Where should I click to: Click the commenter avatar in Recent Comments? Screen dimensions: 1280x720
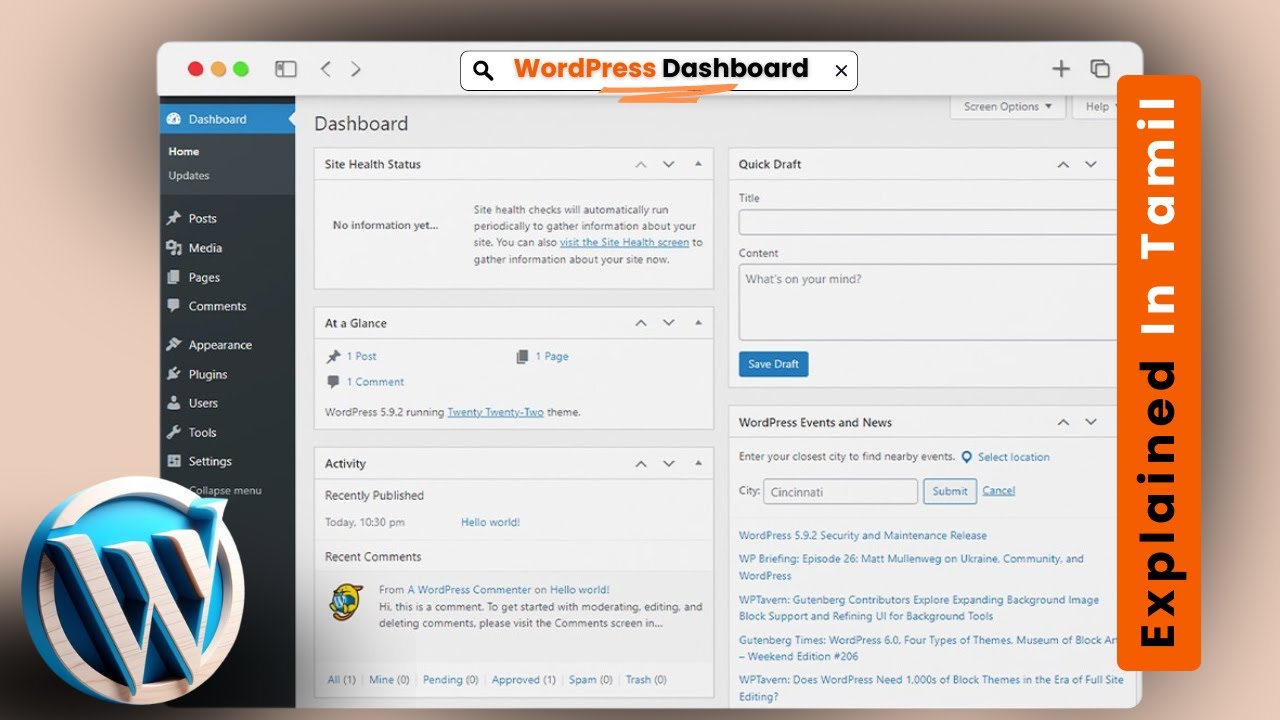(x=346, y=602)
